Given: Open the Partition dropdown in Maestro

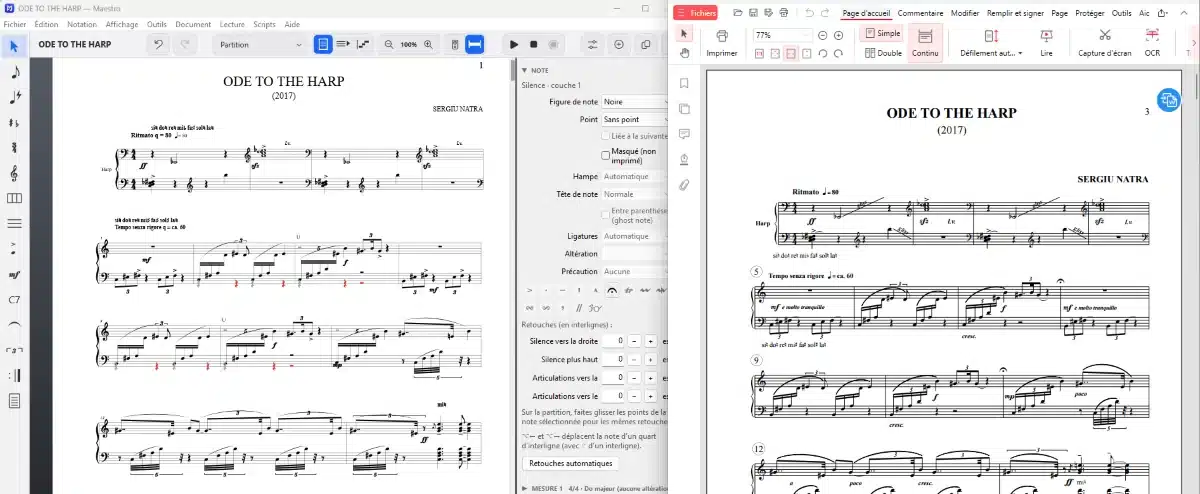Looking at the screenshot, I should 261,44.
